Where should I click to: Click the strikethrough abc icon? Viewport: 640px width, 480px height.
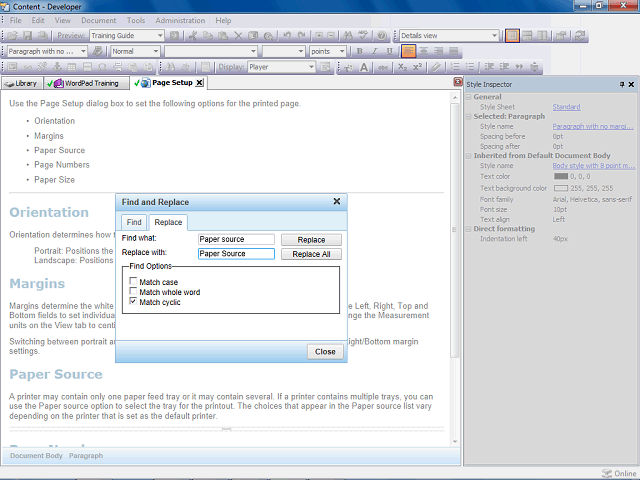pyautogui.click(x=383, y=67)
